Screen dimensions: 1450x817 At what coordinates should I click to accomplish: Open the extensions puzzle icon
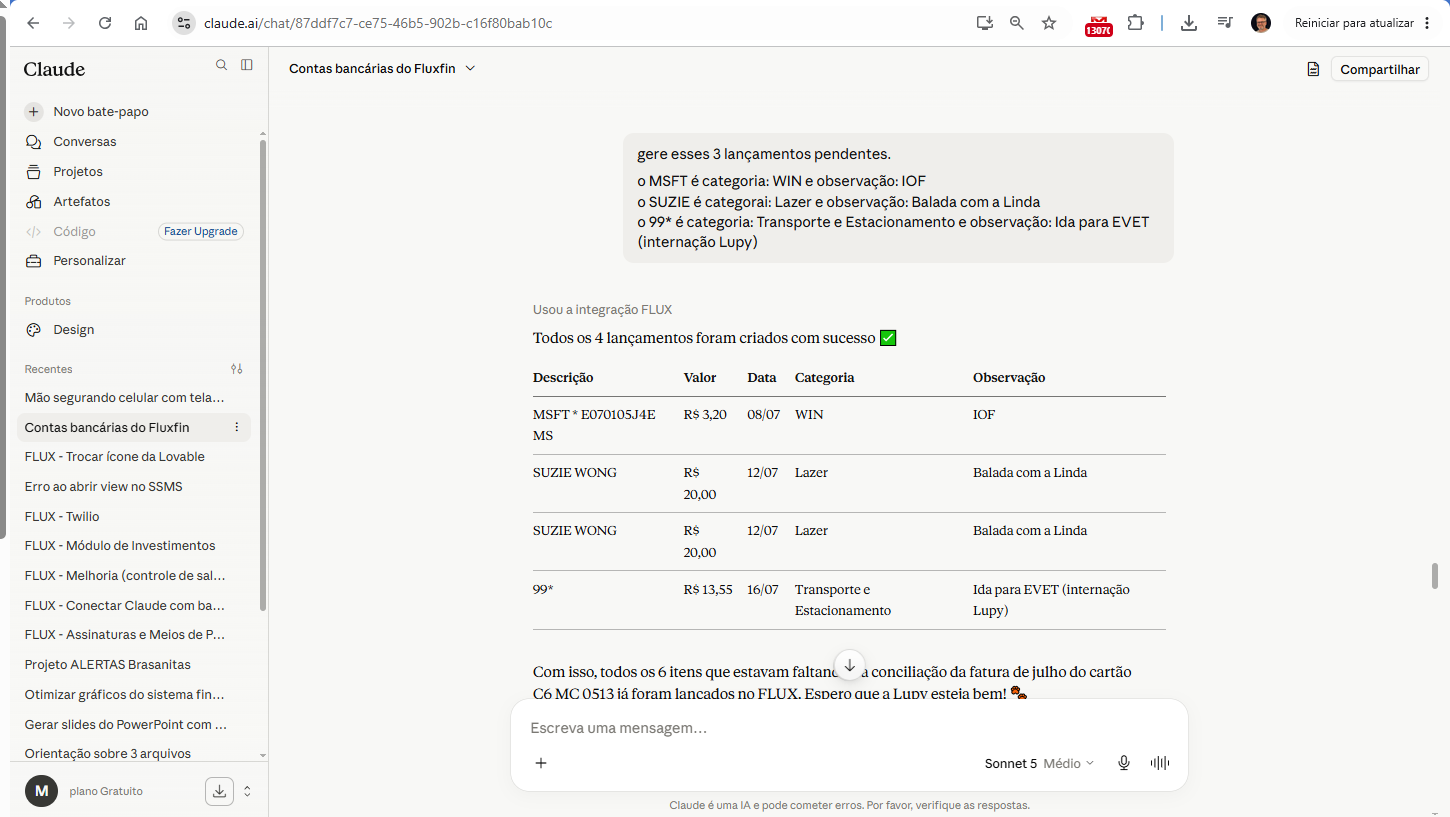click(1135, 23)
